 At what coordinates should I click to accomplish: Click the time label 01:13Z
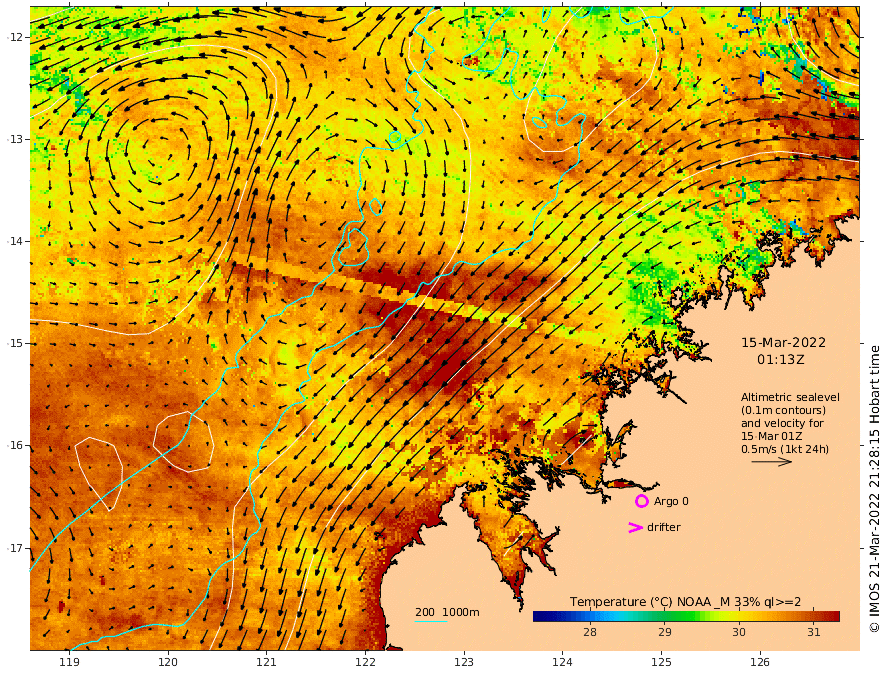click(x=781, y=360)
